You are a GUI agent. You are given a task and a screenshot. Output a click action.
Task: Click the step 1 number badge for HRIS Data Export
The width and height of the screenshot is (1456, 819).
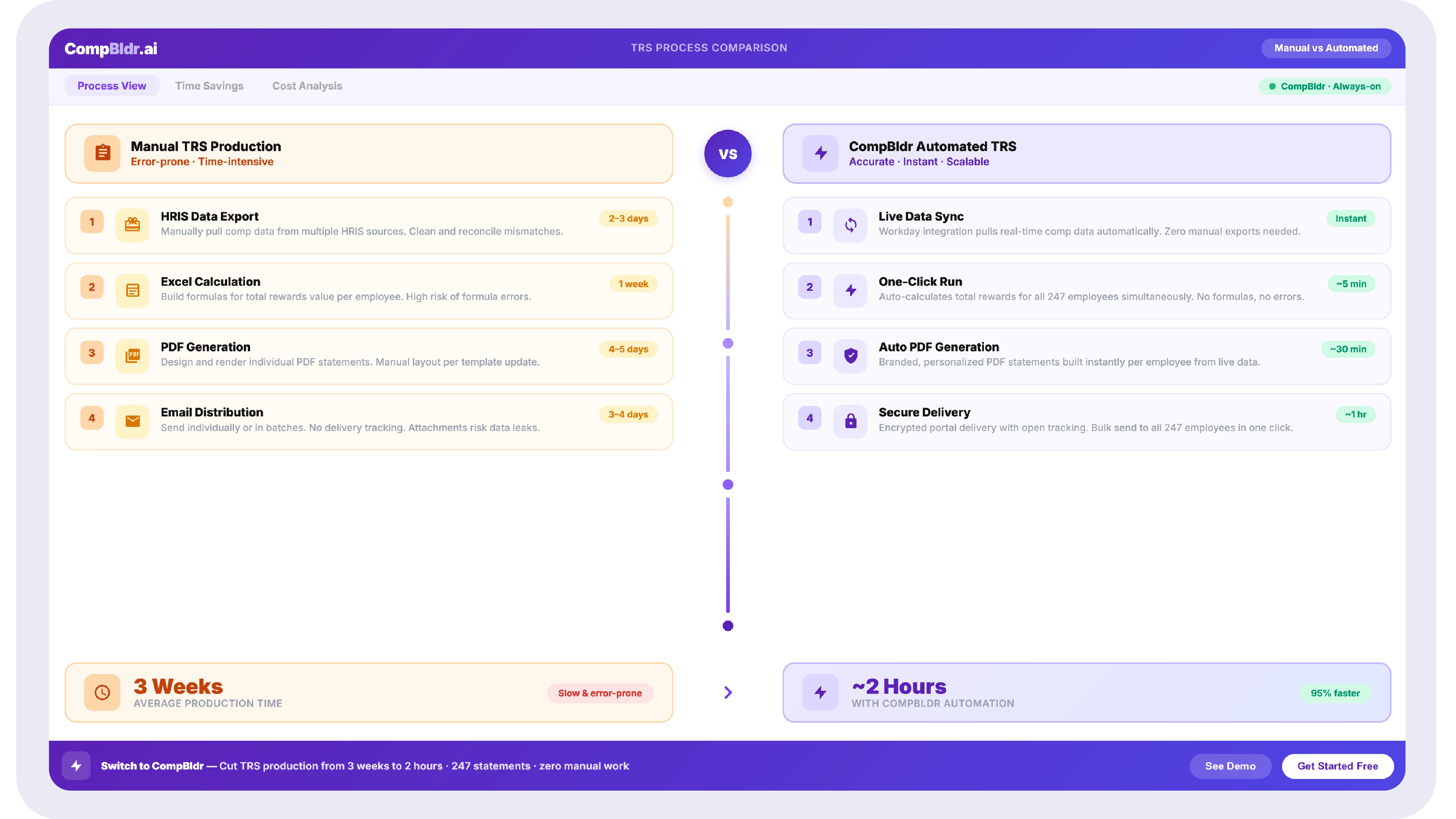92,222
